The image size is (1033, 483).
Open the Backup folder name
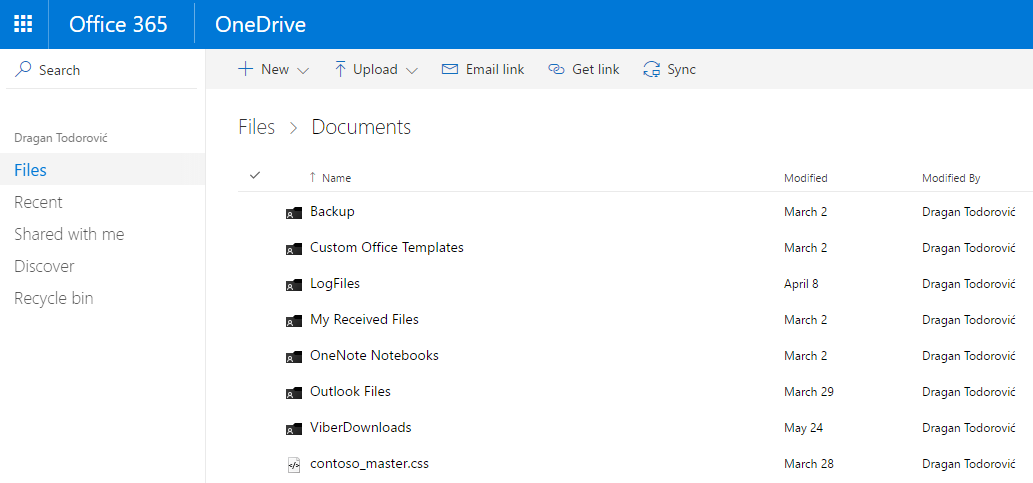pos(332,212)
